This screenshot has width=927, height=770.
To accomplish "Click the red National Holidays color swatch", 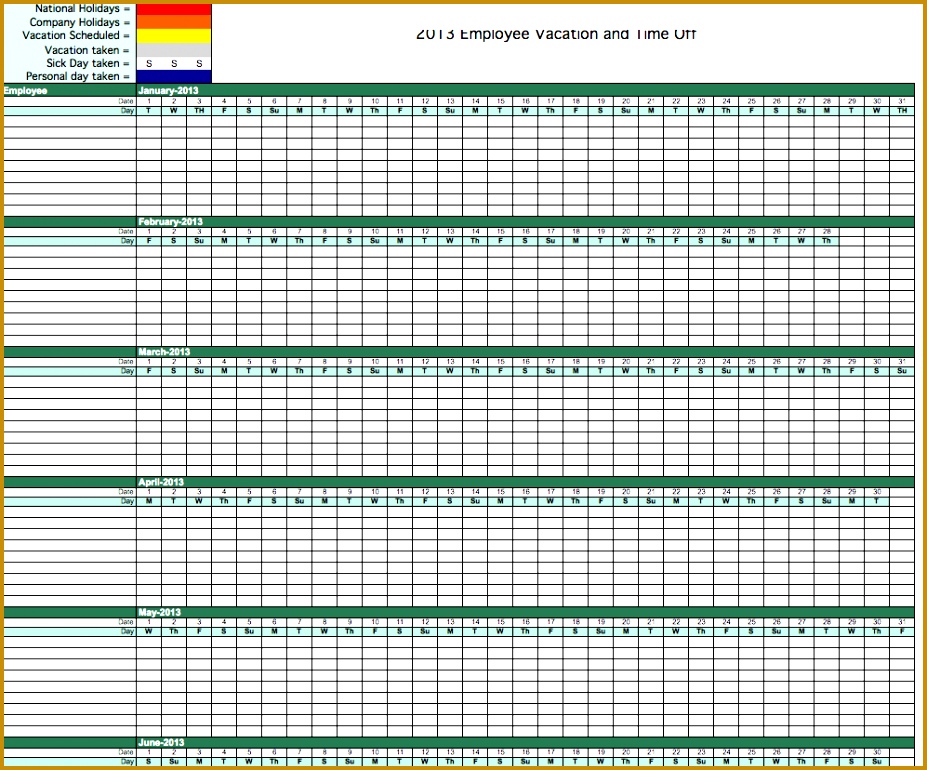I will (x=175, y=9).
